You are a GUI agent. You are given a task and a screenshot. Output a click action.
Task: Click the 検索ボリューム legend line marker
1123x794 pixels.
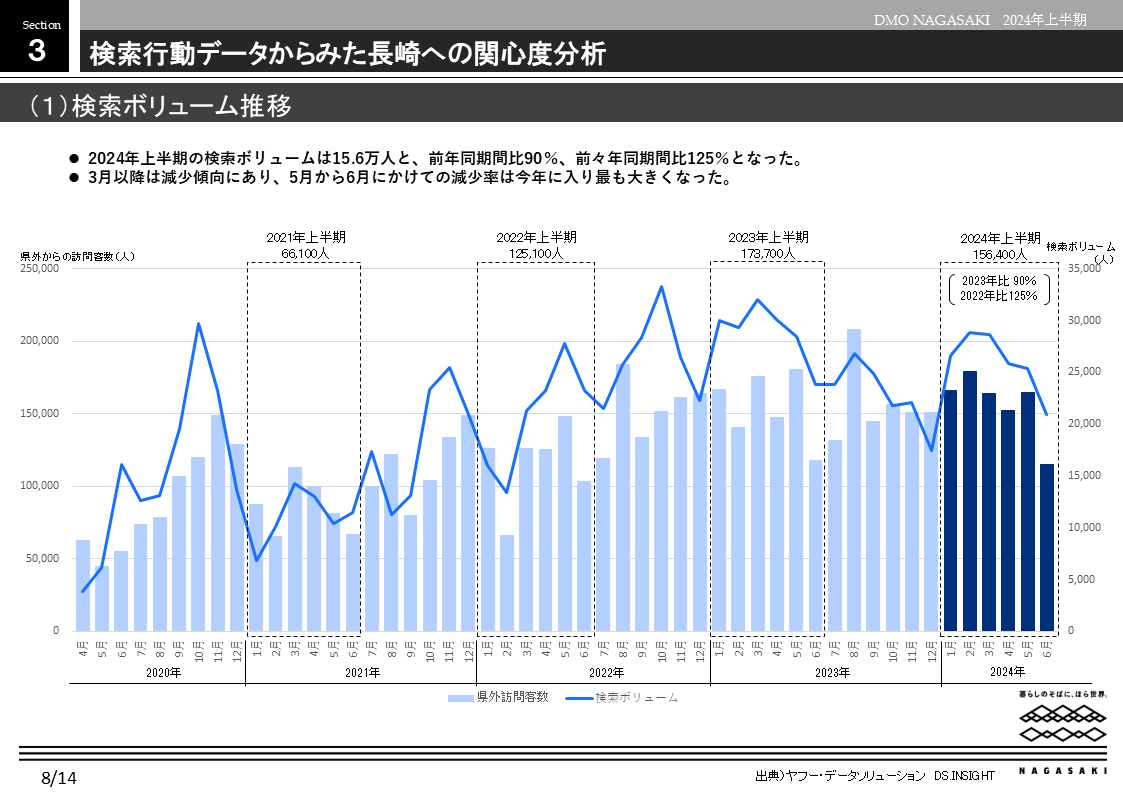coord(579,698)
